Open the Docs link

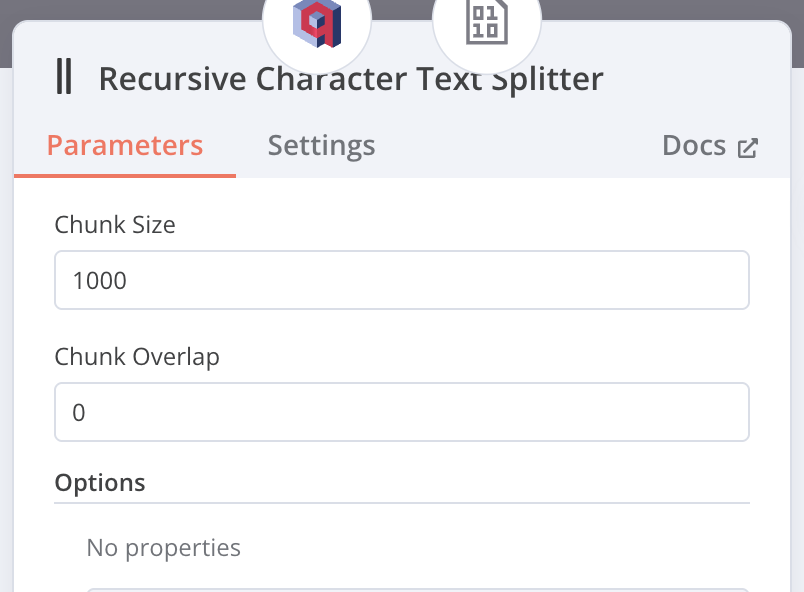coord(694,146)
